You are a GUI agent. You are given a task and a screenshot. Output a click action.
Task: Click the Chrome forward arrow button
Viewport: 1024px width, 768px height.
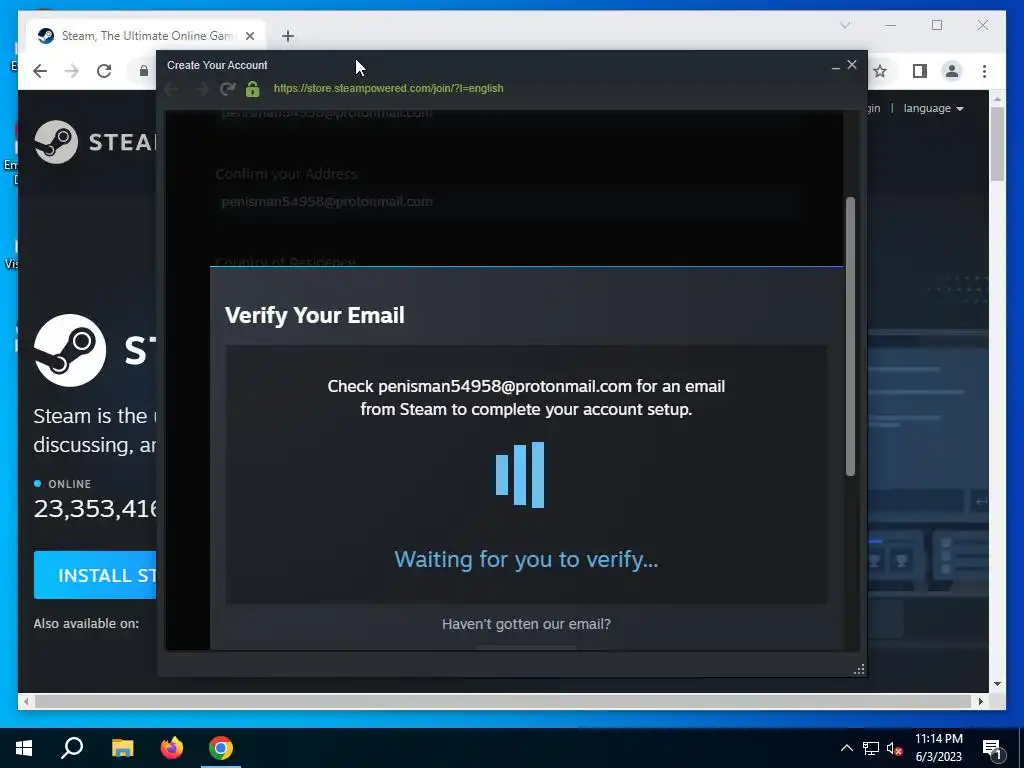(x=72, y=71)
